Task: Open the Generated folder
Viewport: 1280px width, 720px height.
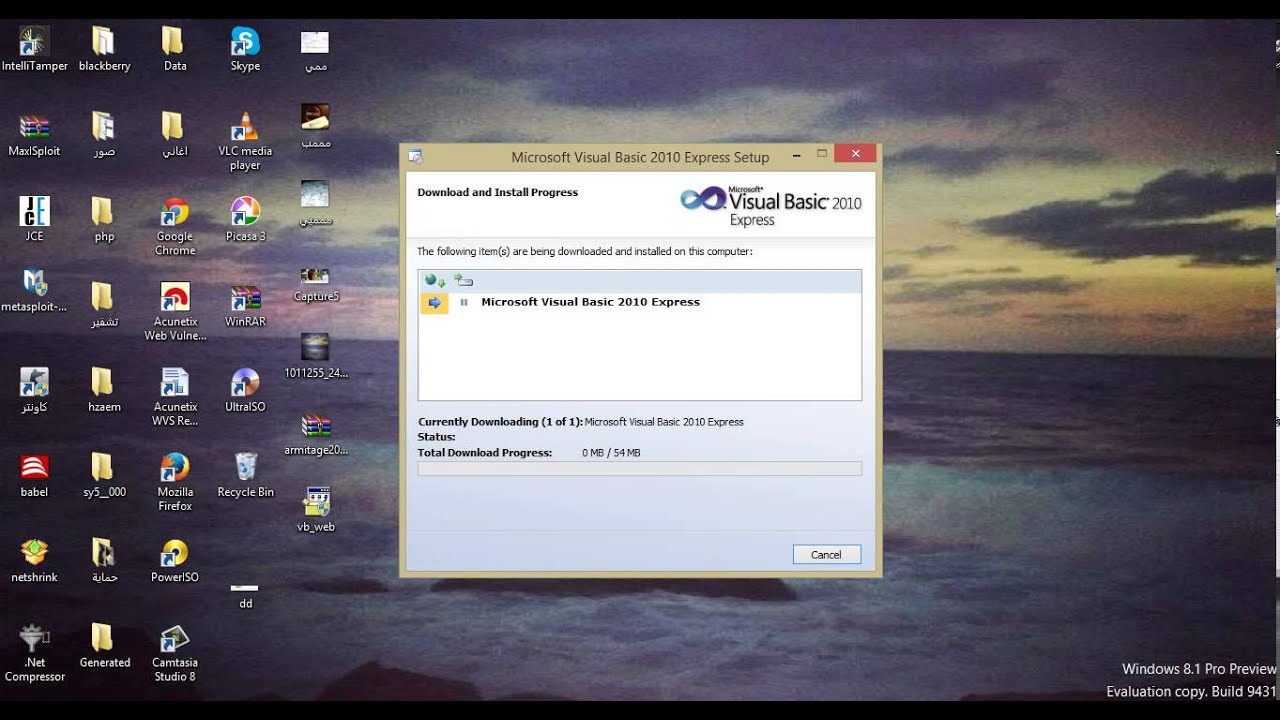Action: [x=104, y=637]
